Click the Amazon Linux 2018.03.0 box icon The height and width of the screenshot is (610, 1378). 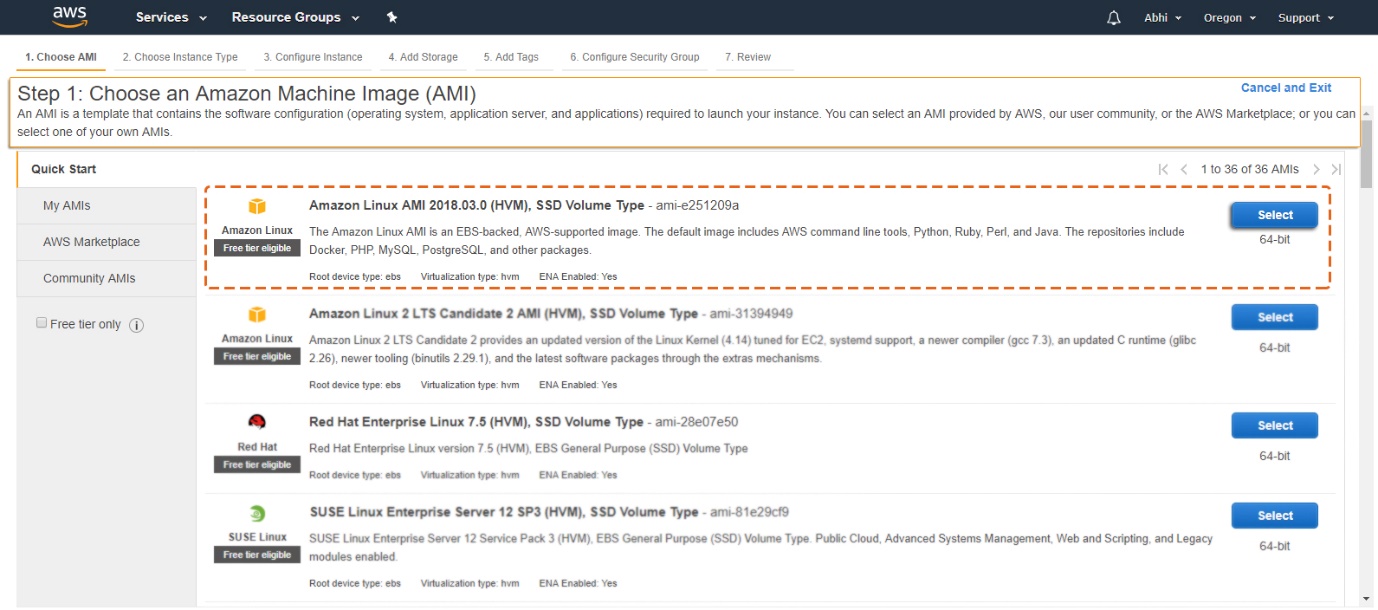point(257,206)
